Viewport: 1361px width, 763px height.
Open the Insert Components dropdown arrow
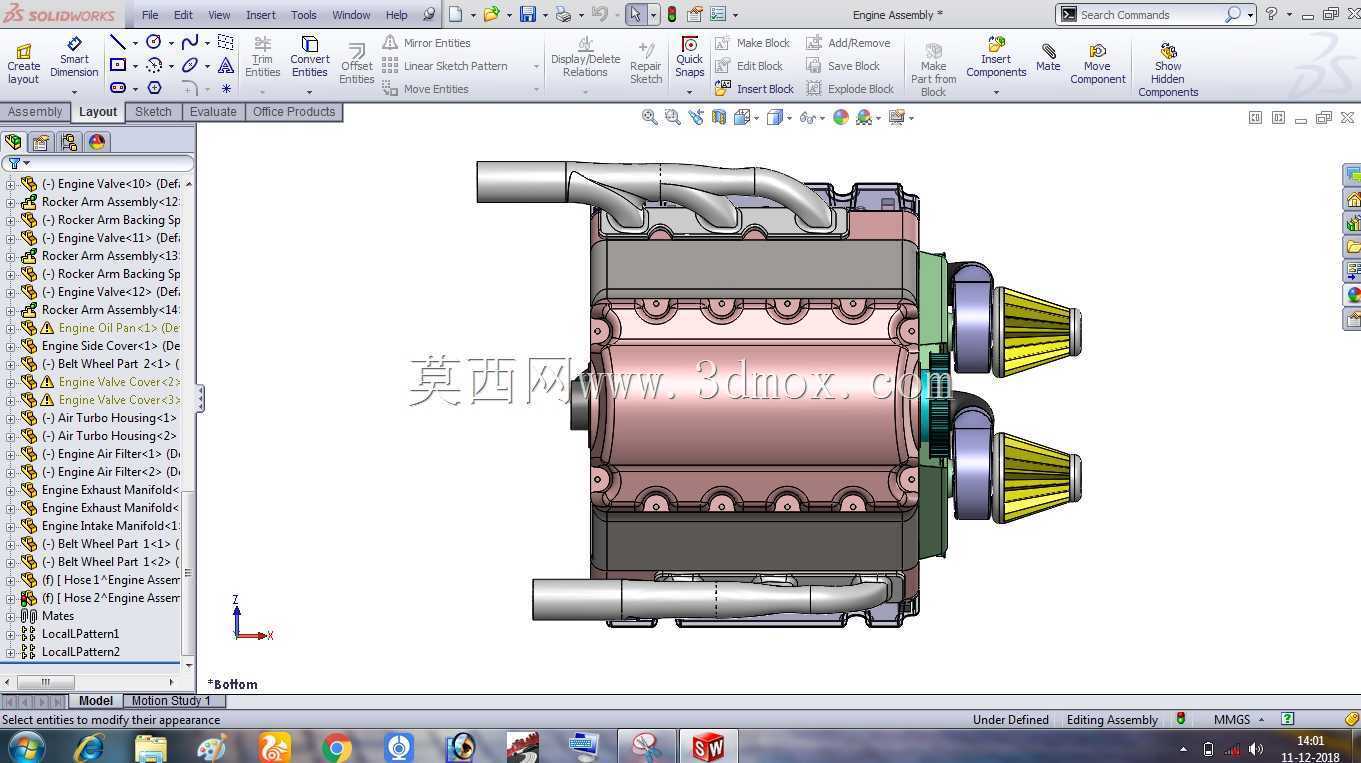click(x=996, y=92)
